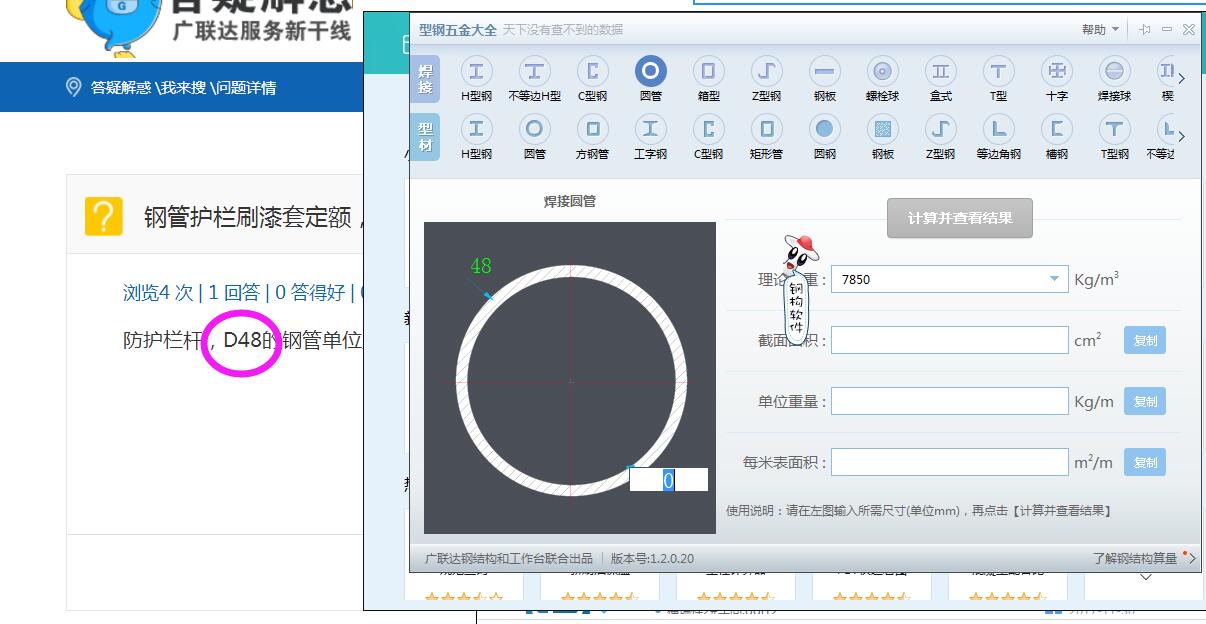Image resolution: width=1206 pixels, height=624 pixels.
Task: Select 钢板 in the 型材 row
Action: point(883,137)
